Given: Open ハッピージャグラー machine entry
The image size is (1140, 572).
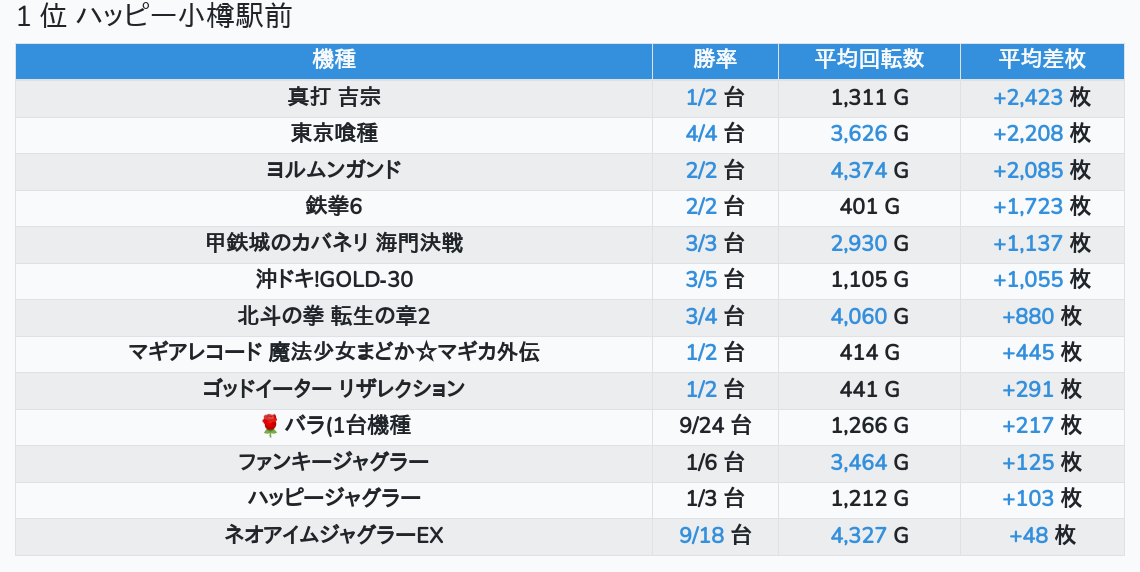Looking at the screenshot, I should (x=334, y=498).
